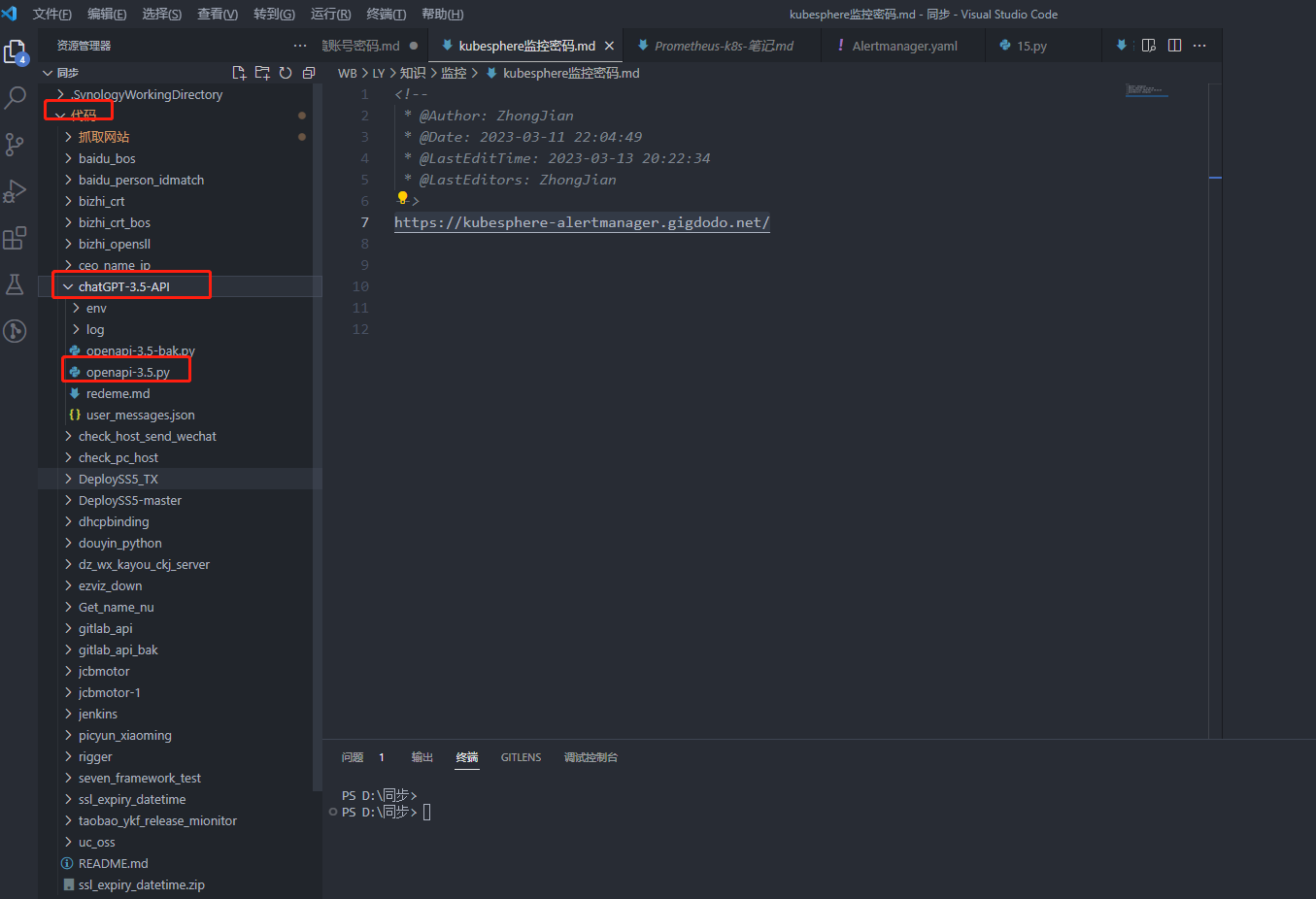Expand the jenkins folder
The image size is (1316, 899).
point(68,714)
